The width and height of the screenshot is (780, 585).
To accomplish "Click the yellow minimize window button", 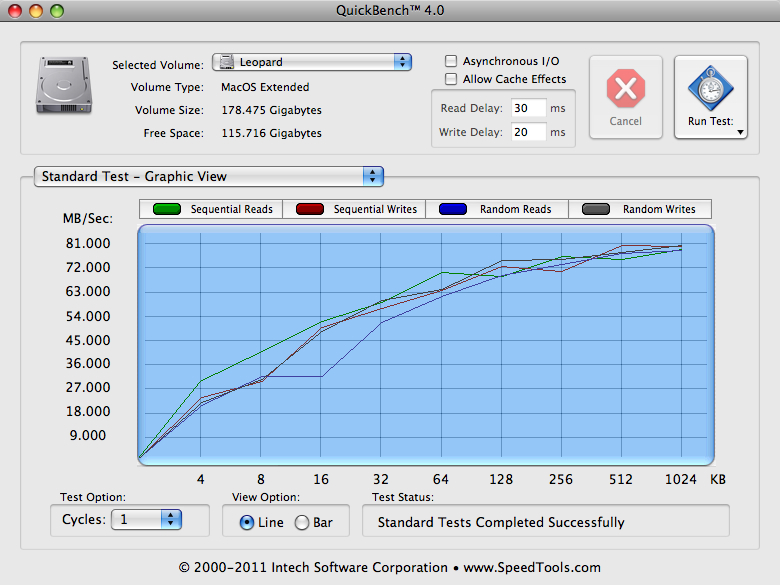I will click(x=36, y=10).
